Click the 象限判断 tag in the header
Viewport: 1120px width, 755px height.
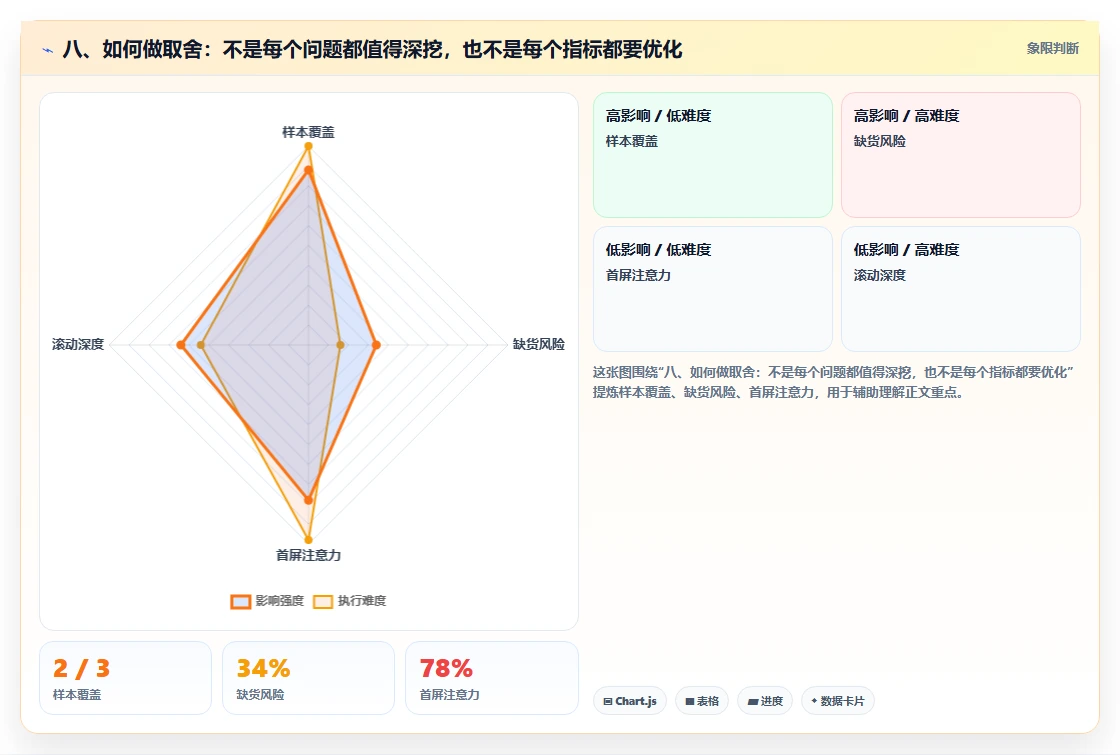click(1053, 49)
